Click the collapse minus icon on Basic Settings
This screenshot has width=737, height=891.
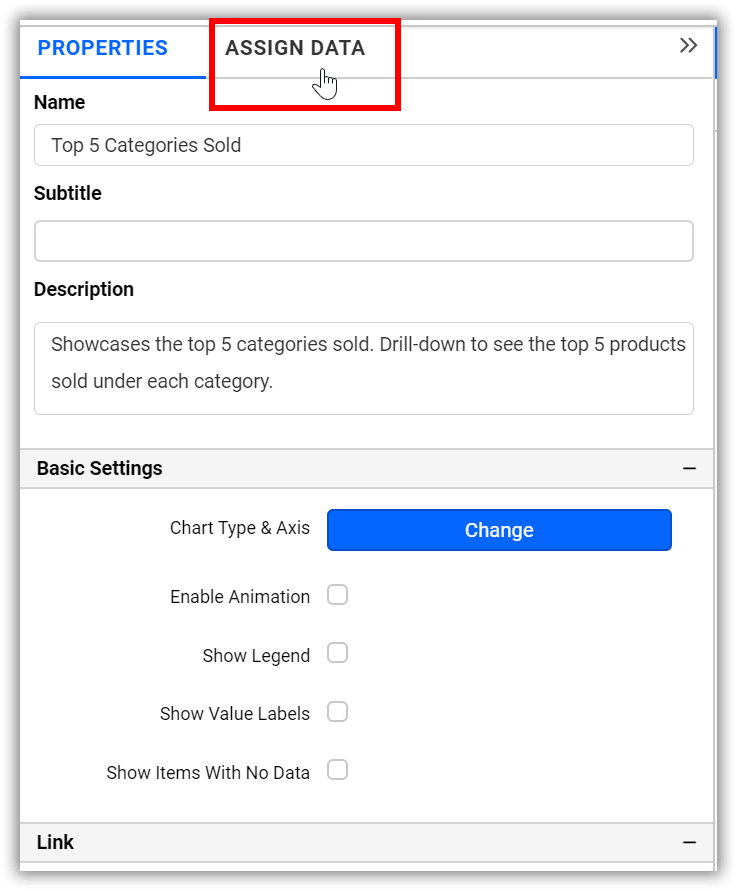(x=688, y=468)
